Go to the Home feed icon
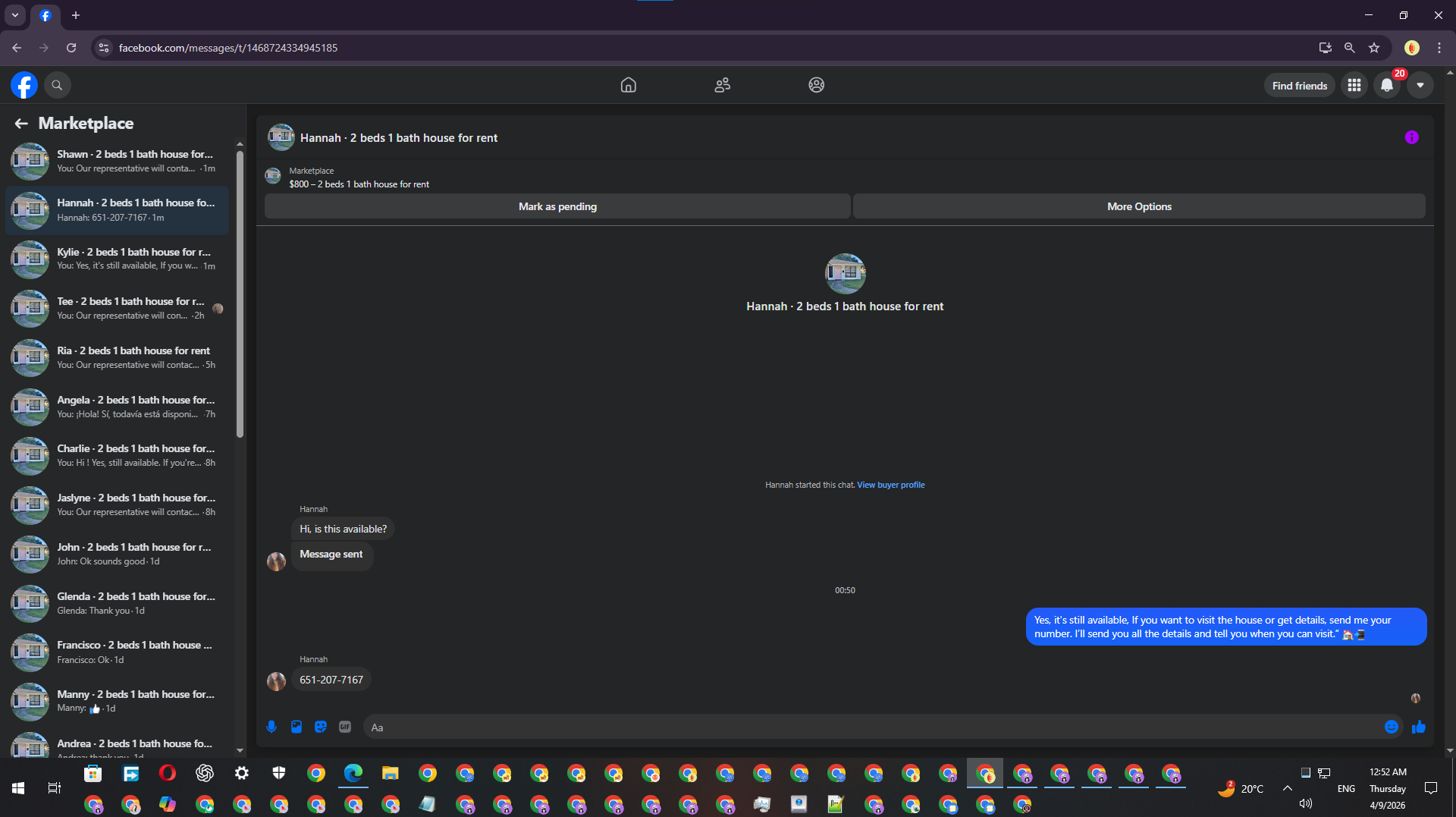The width and height of the screenshot is (1456, 817). [x=628, y=85]
